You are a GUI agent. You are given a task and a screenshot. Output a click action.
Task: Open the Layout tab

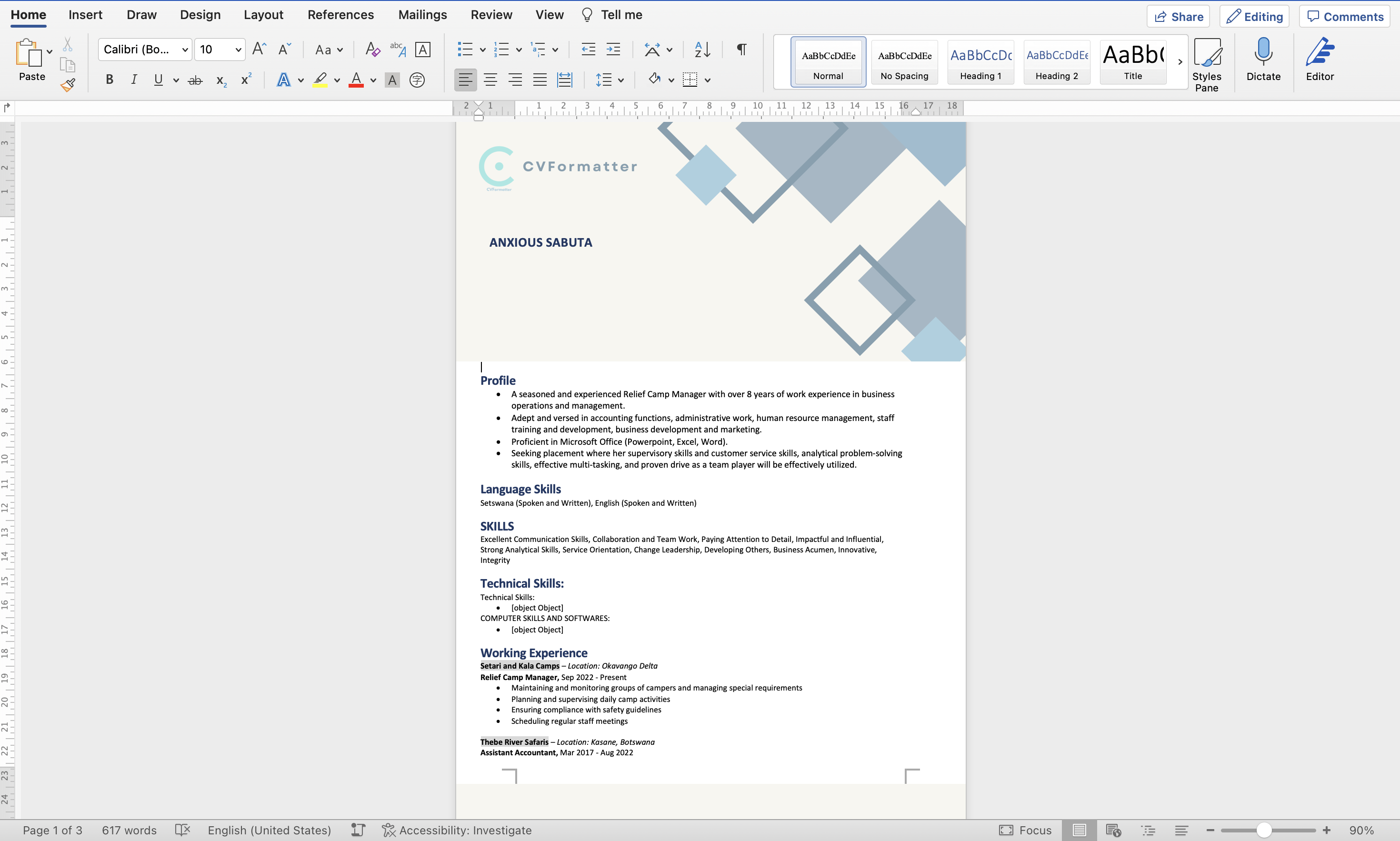pyautogui.click(x=263, y=15)
